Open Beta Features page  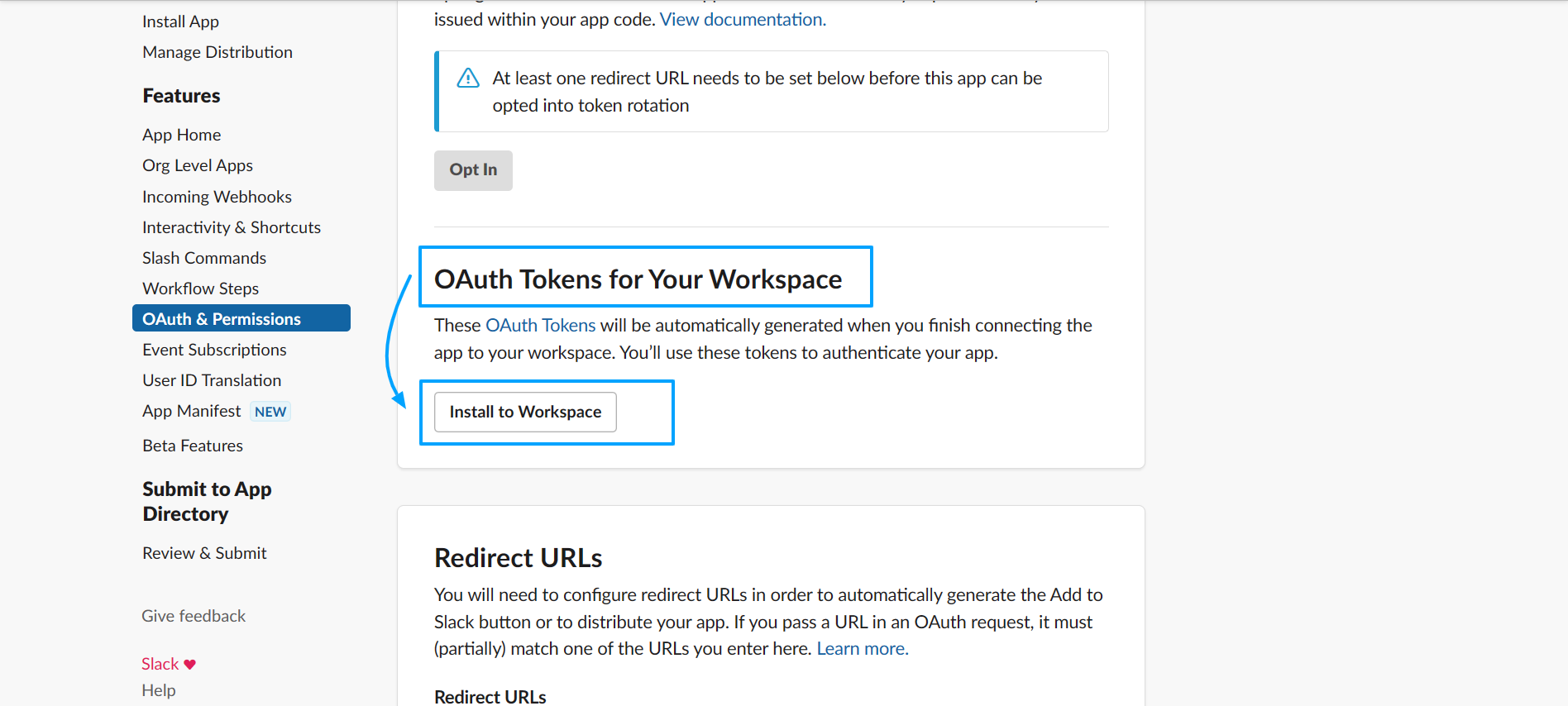coord(193,446)
